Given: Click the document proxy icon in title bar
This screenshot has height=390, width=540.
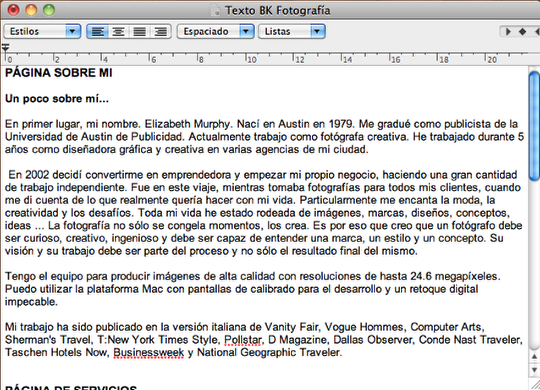Looking at the screenshot, I should click(216, 10).
